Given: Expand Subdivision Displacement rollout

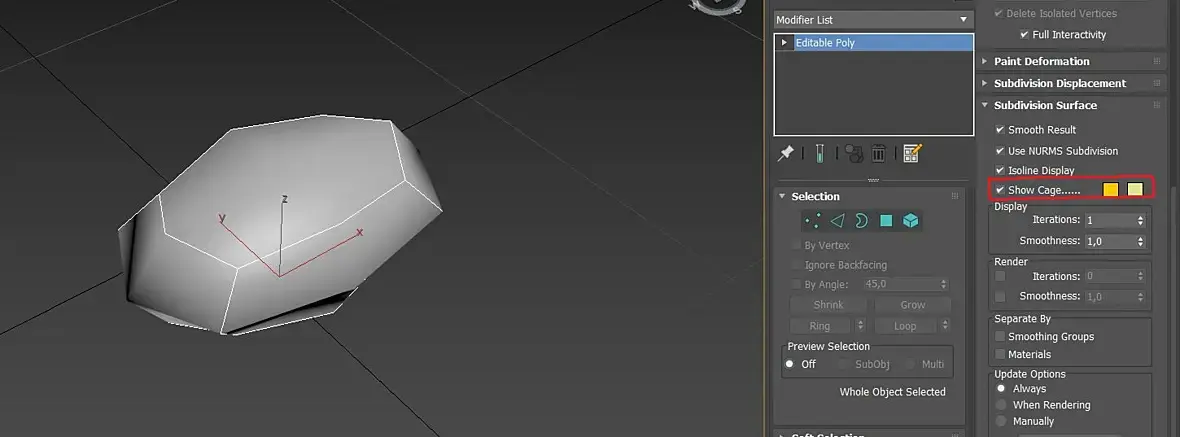Looking at the screenshot, I should click(985, 83).
